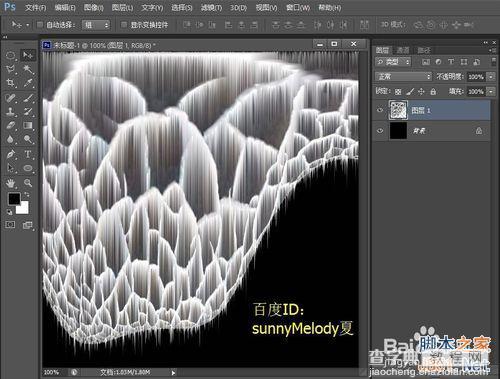Open the 图像(I) menu
Screen dimensions: 500x379
click(93, 8)
